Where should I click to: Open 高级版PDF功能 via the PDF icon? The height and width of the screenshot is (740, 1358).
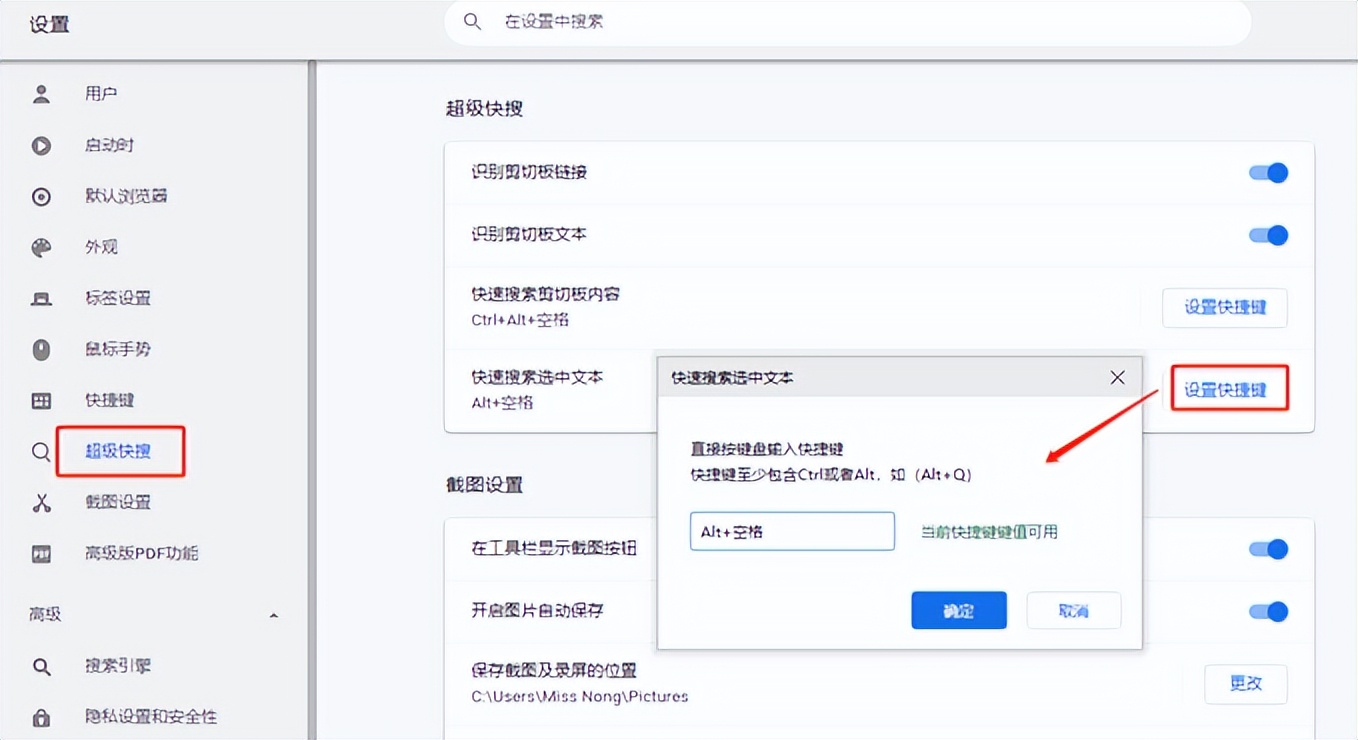(x=41, y=554)
